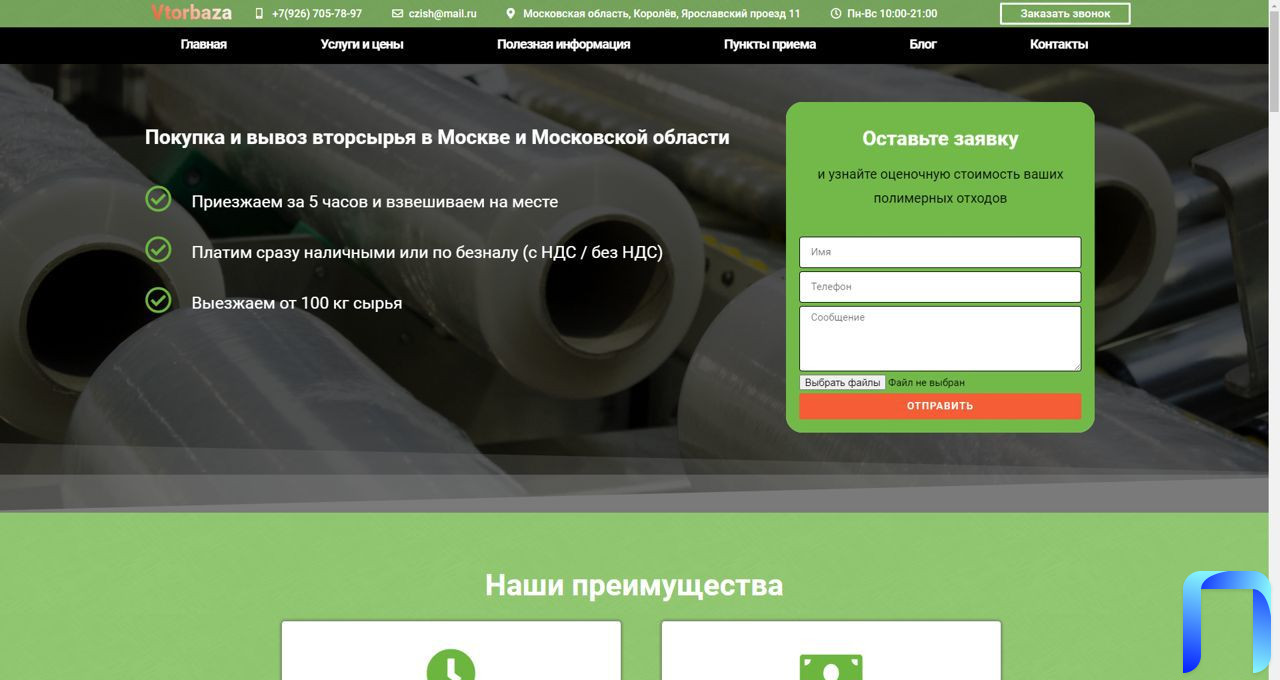Call the number +7(926) 705-78-97
This screenshot has height=680, width=1280.
tap(317, 14)
